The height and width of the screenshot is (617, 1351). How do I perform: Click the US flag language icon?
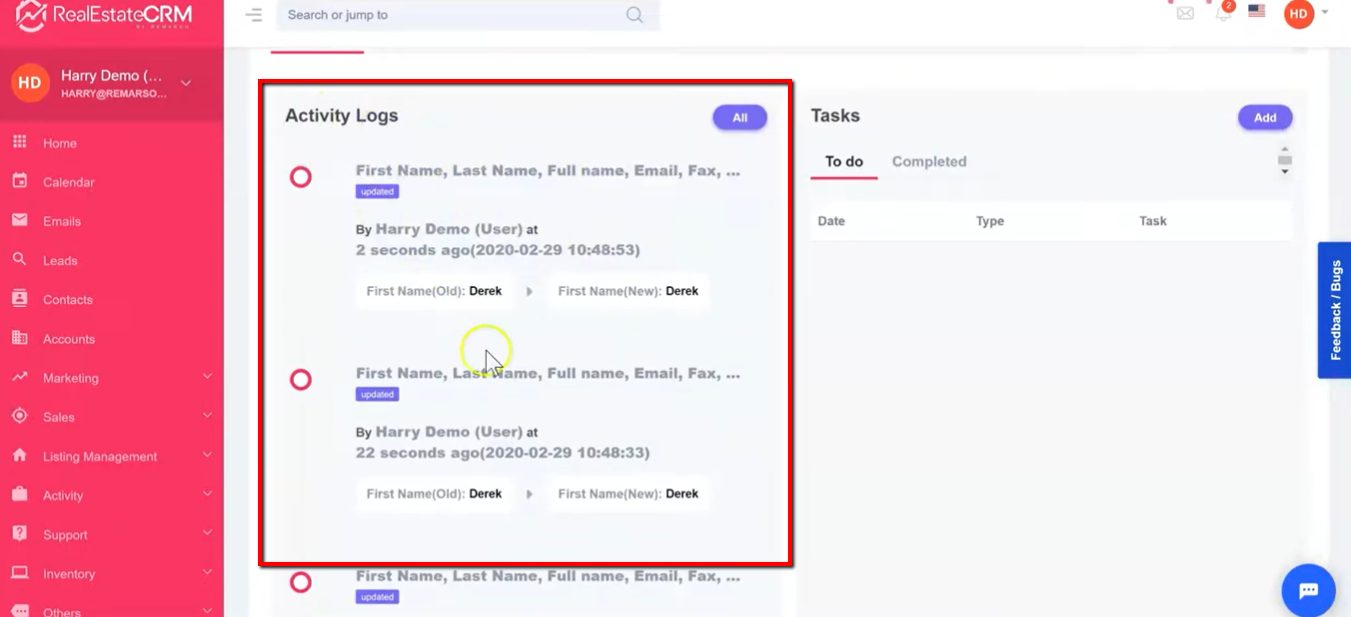[x=1257, y=12]
